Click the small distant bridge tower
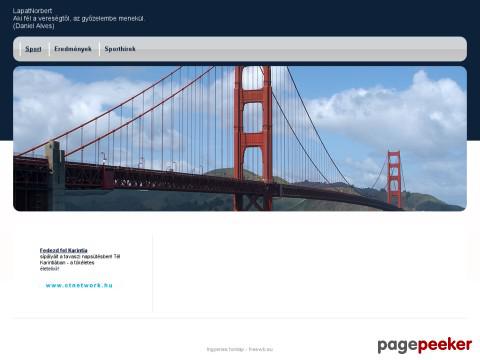 [x=394, y=179]
